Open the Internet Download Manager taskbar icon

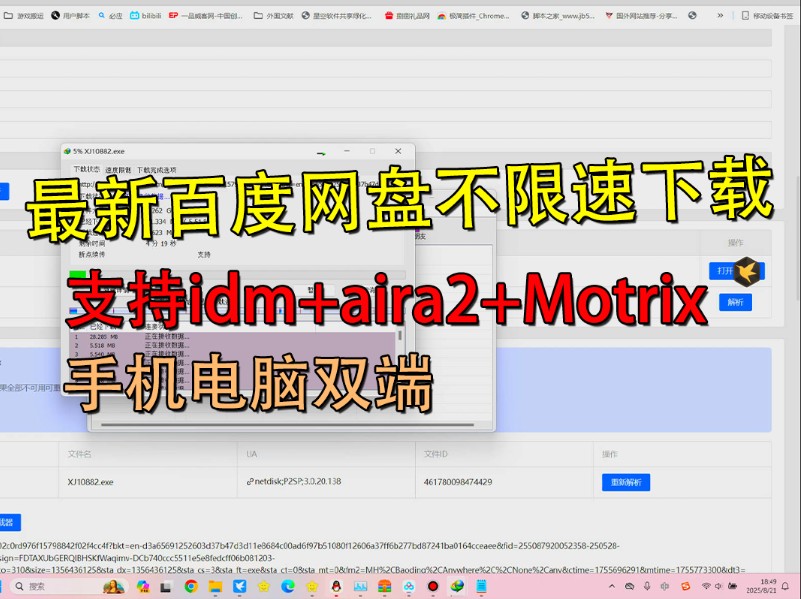[457, 587]
